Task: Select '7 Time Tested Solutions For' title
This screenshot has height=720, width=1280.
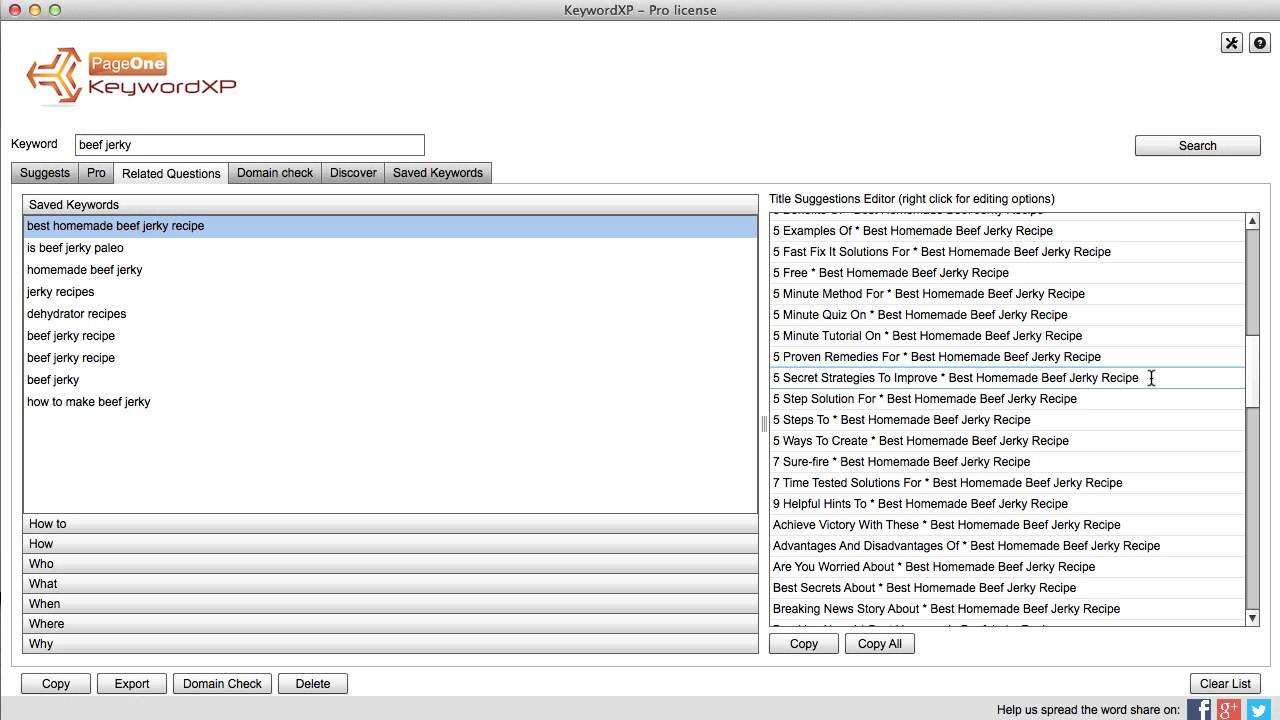Action: [x=1007, y=483]
